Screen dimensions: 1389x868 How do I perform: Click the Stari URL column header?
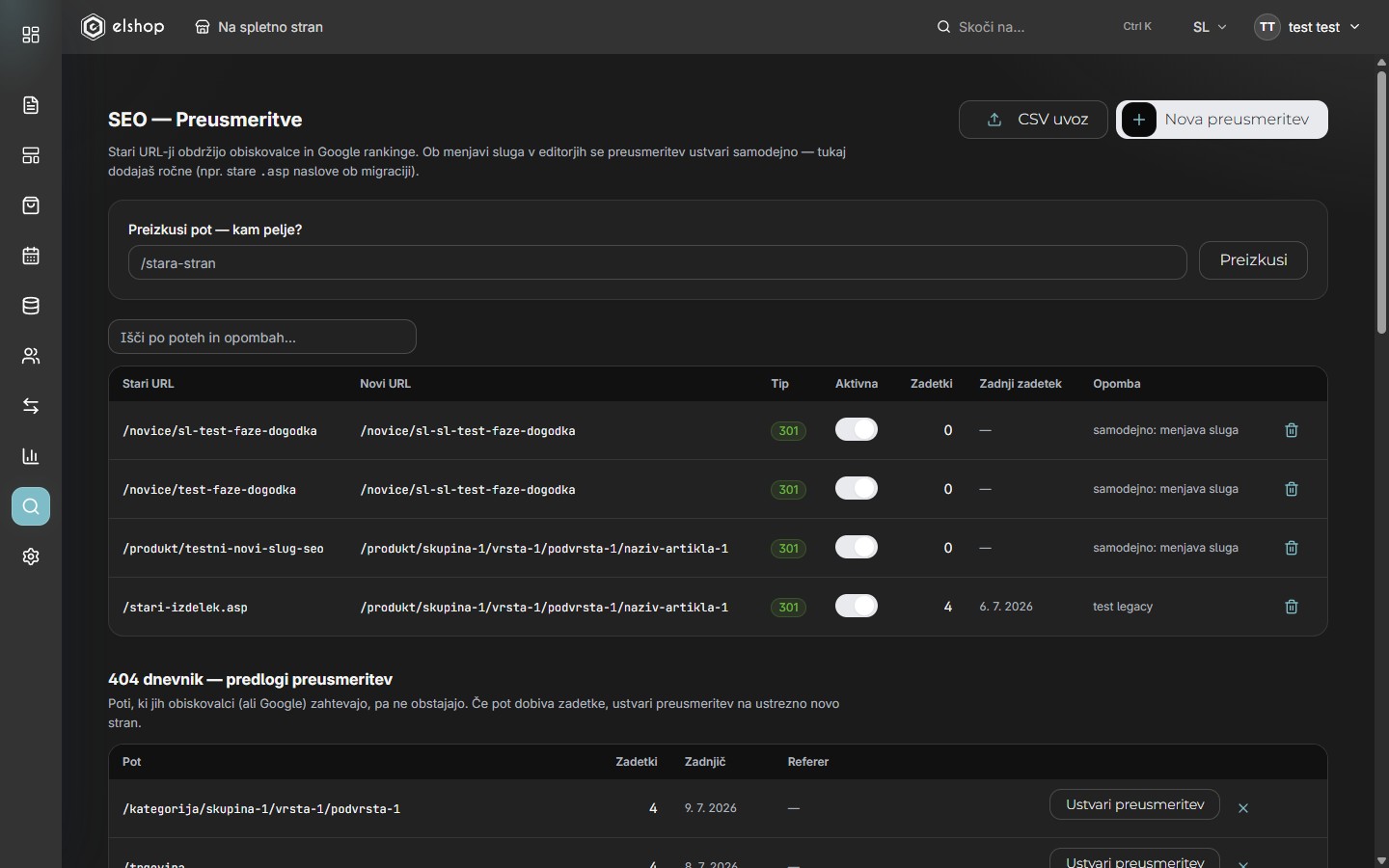tap(149, 384)
